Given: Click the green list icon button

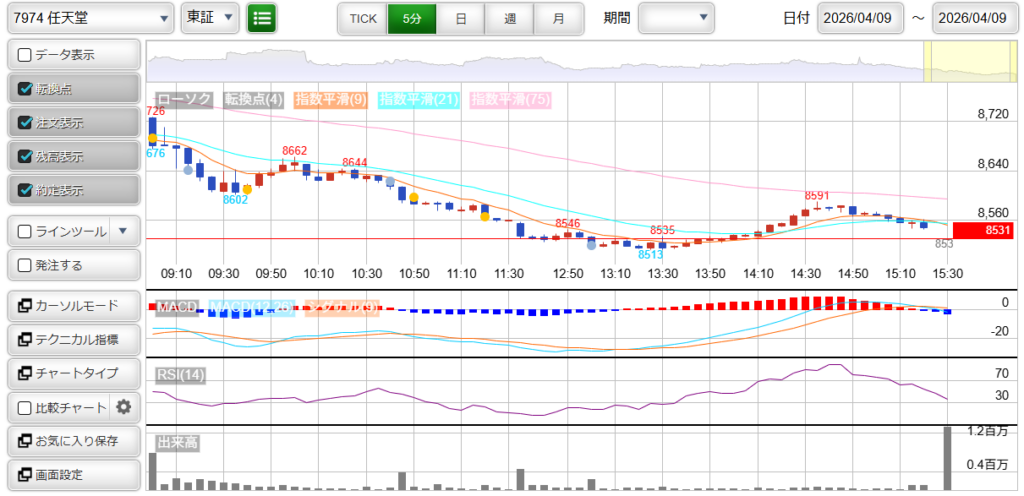Looking at the screenshot, I should point(262,17).
